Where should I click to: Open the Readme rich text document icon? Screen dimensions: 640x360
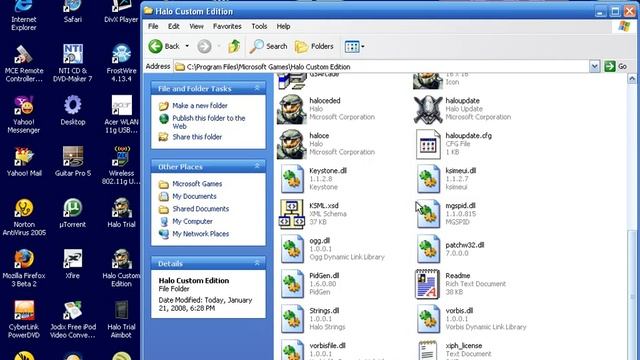428,284
